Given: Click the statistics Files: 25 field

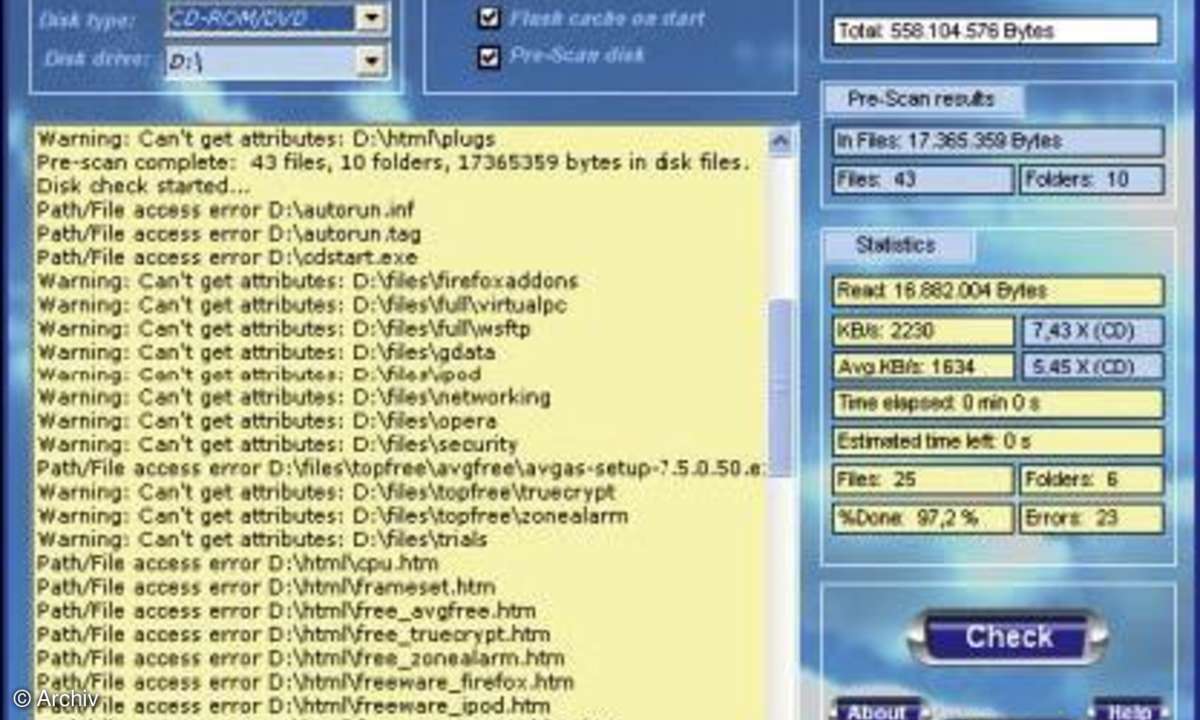Looking at the screenshot, I should tap(923, 480).
